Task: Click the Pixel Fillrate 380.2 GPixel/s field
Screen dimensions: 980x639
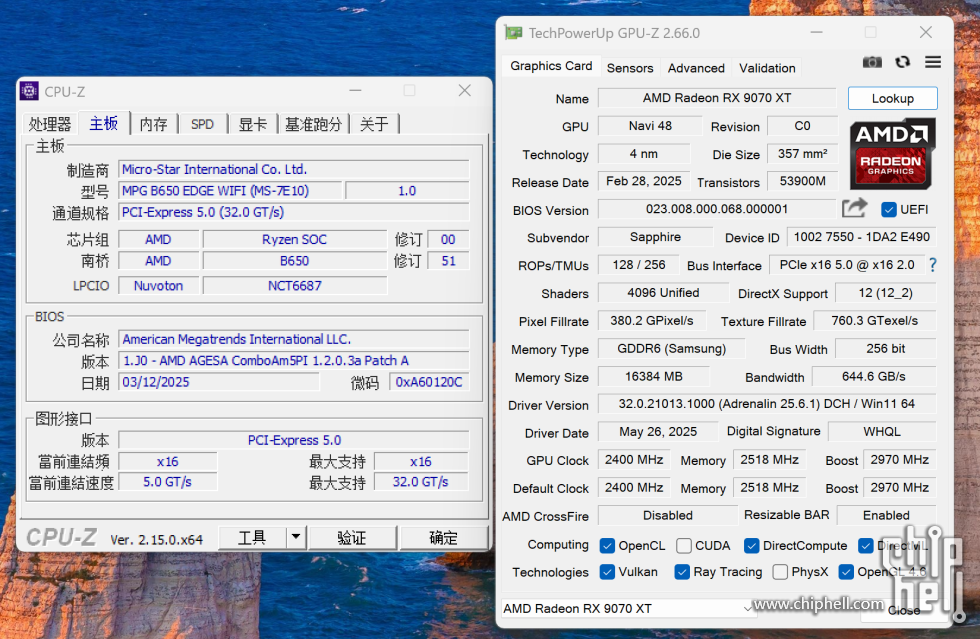Action: (x=652, y=321)
